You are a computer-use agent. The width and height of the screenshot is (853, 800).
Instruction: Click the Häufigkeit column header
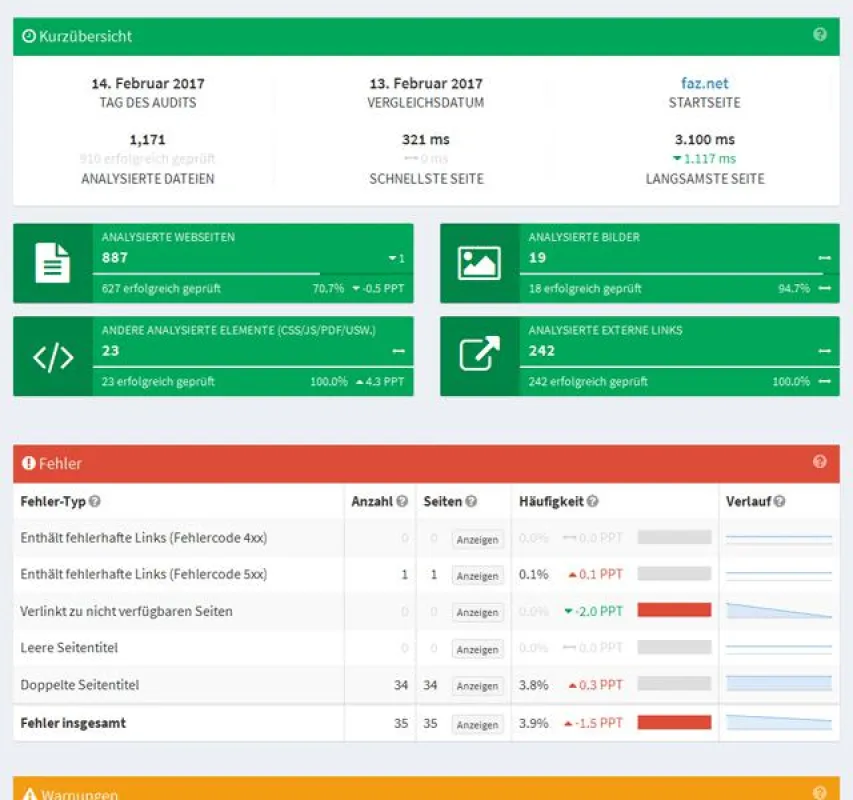coord(551,501)
